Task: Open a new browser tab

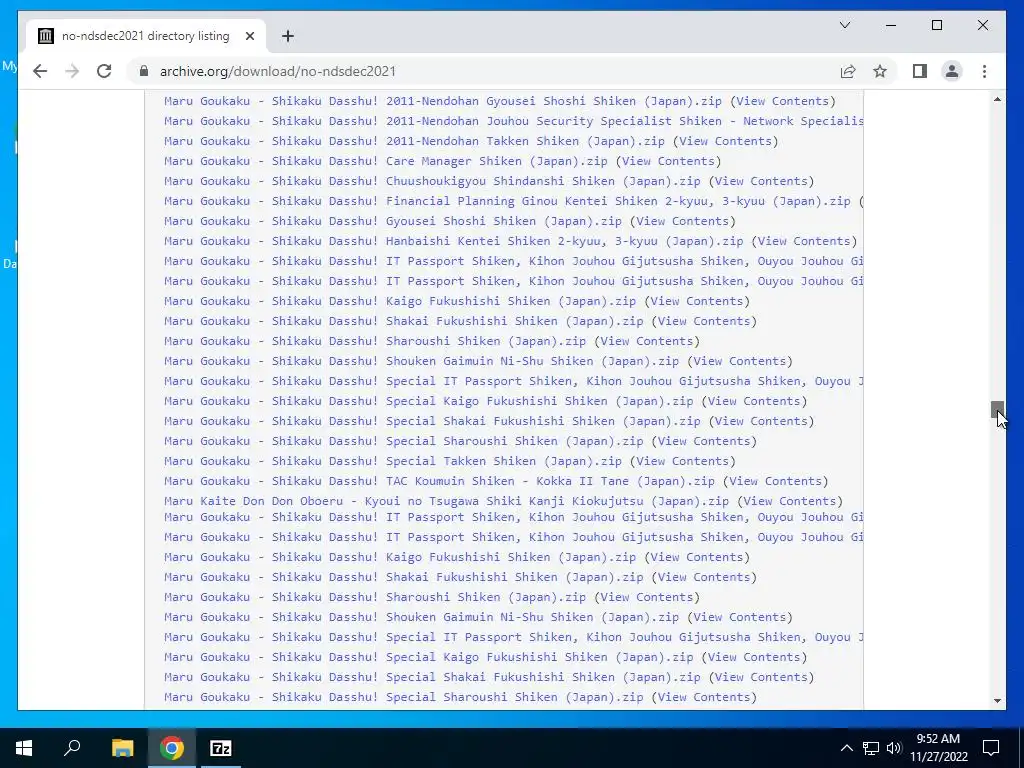Action: coord(287,36)
